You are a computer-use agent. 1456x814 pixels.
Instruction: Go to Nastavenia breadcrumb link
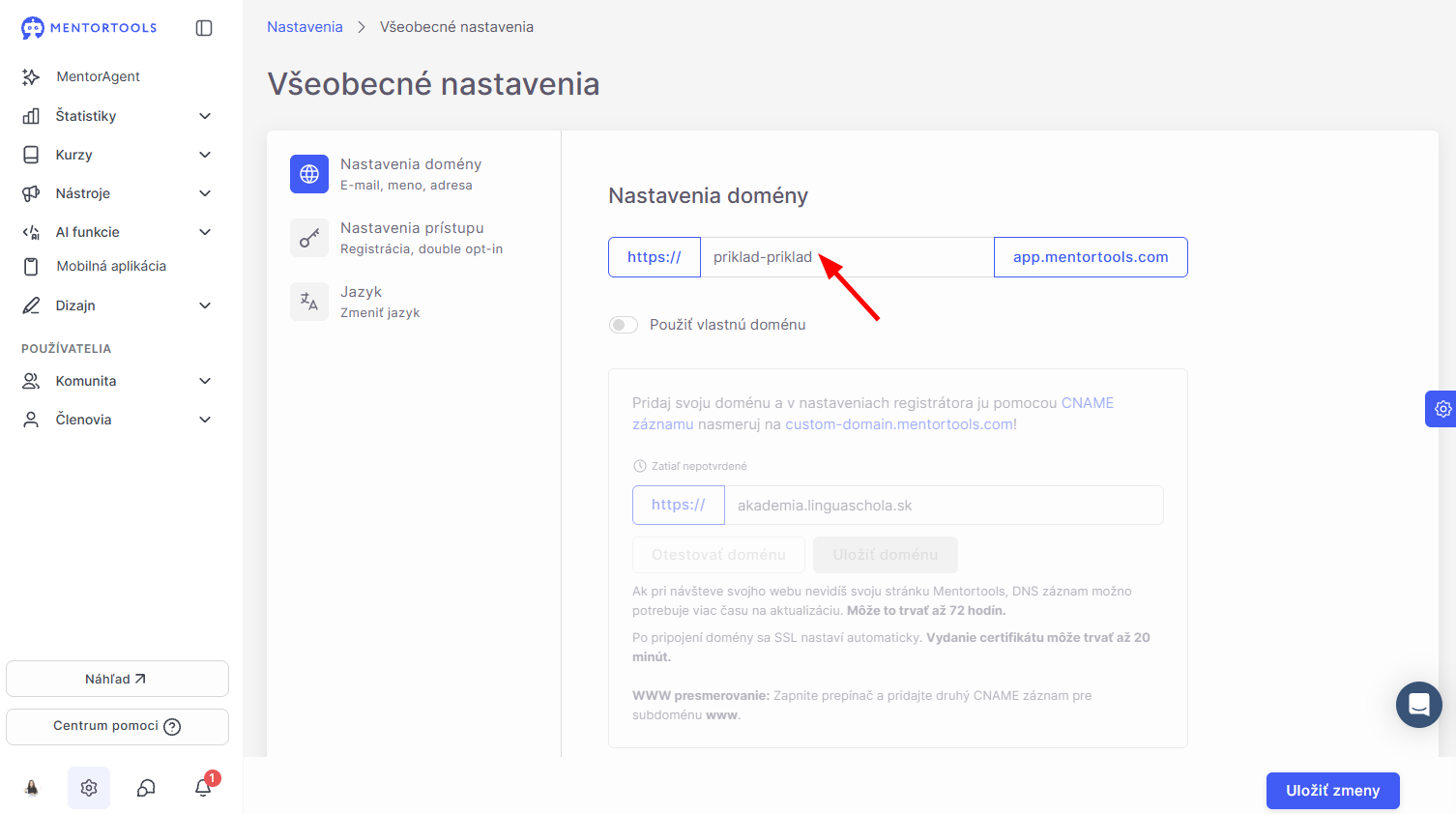pos(305,27)
